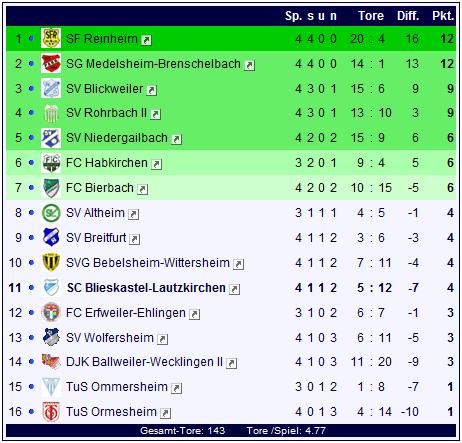Click the TuS Ormesheim red crest
Viewport: 462px width, 443px height.
(51, 412)
